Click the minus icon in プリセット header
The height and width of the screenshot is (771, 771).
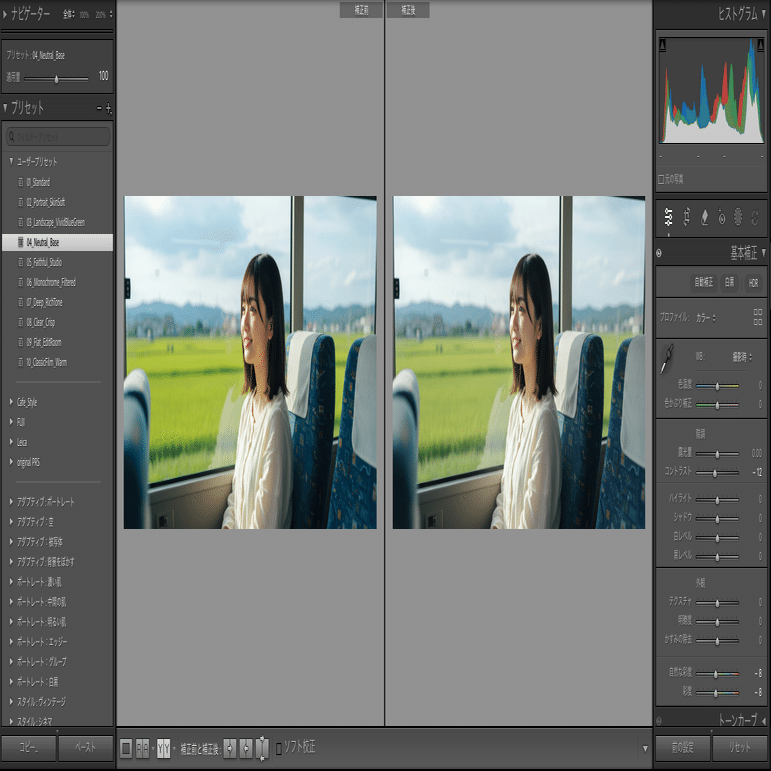pos(99,108)
